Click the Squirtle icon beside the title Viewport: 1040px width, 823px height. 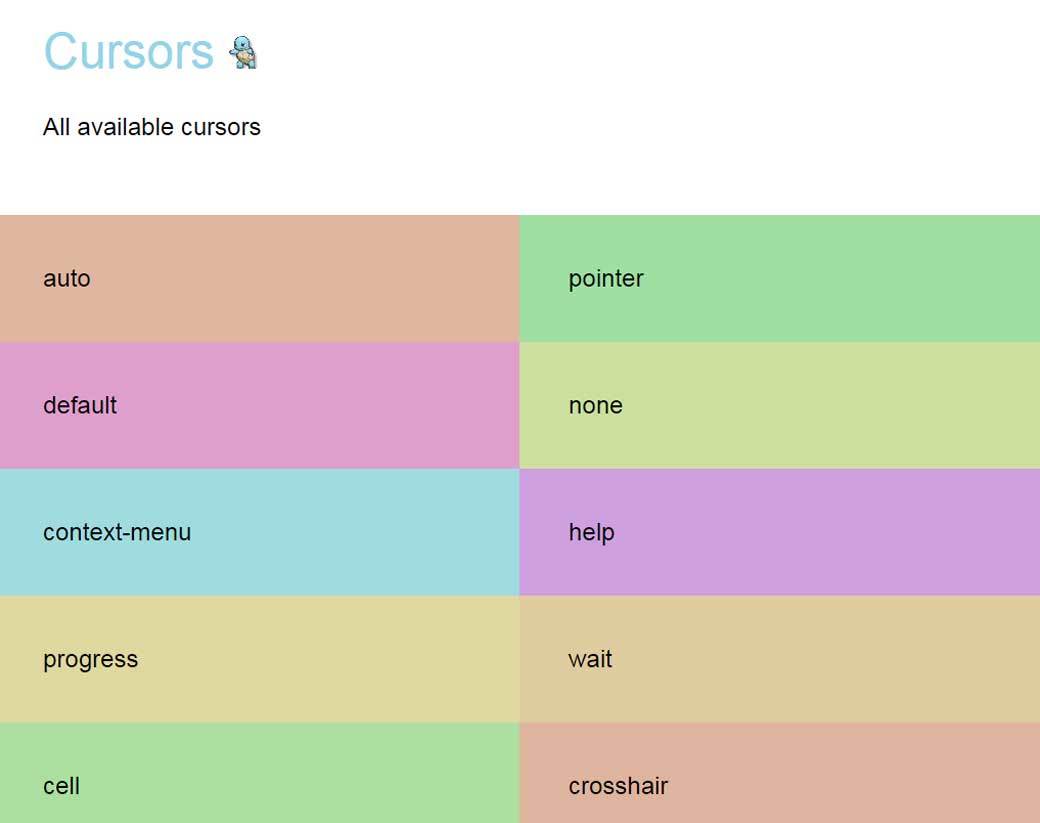tap(243, 52)
